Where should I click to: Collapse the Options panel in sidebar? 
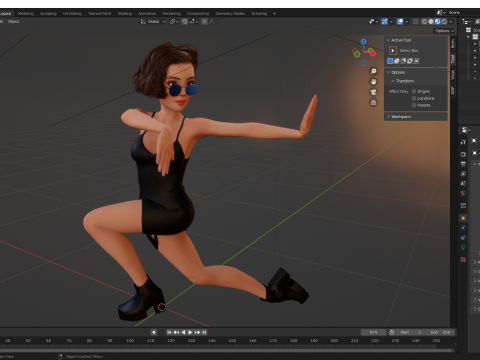(x=388, y=72)
